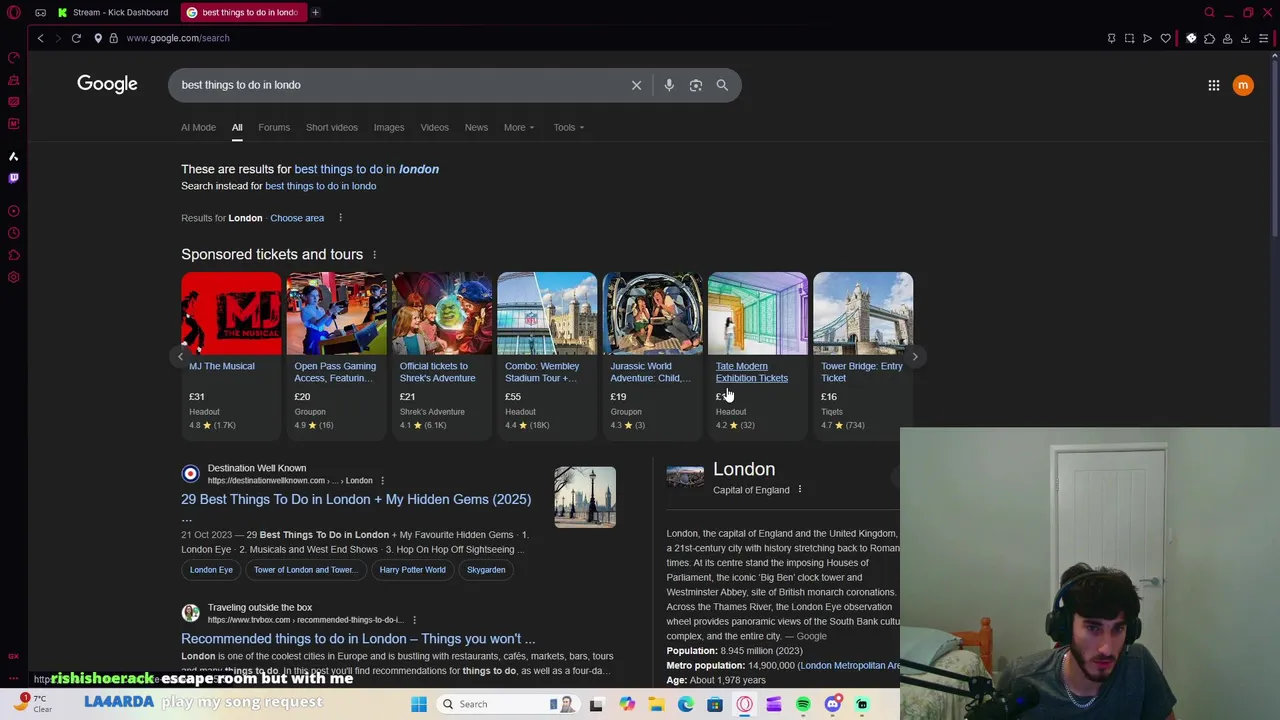Open options for Traveling outside the box result
This screenshot has width=1280, height=720.
pyautogui.click(x=414, y=620)
